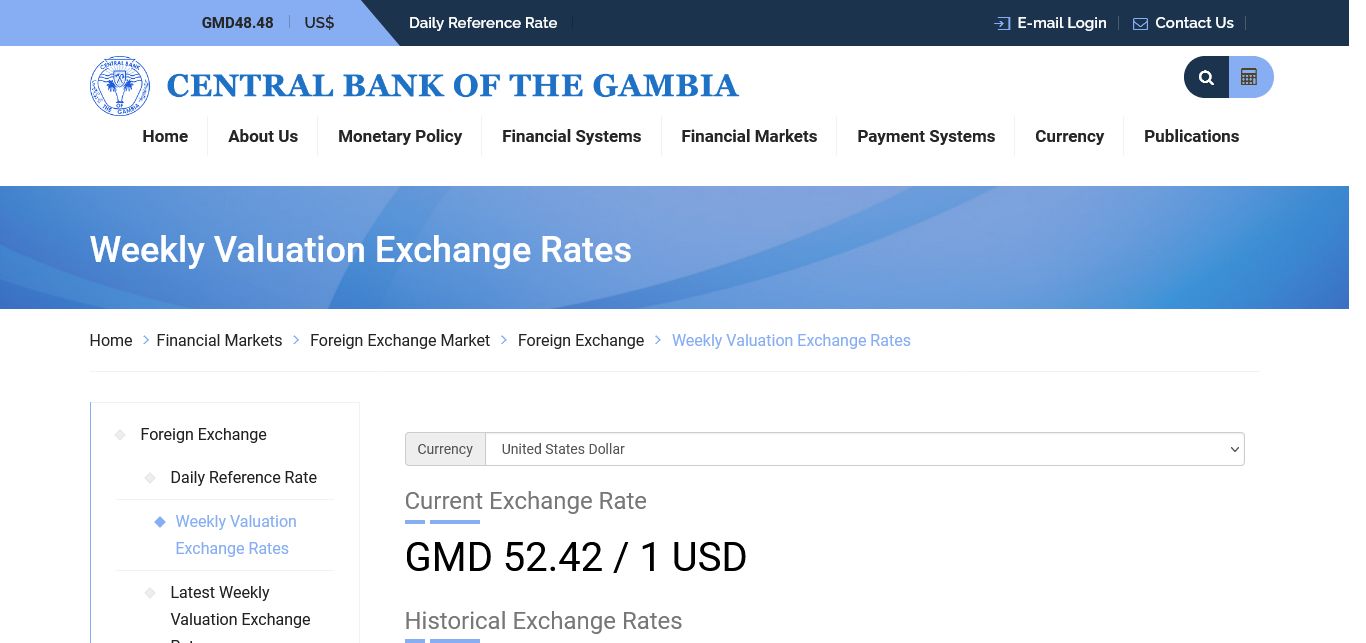Open the Financial Markets nav menu
1366x643 pixels.
pos(749,136)
